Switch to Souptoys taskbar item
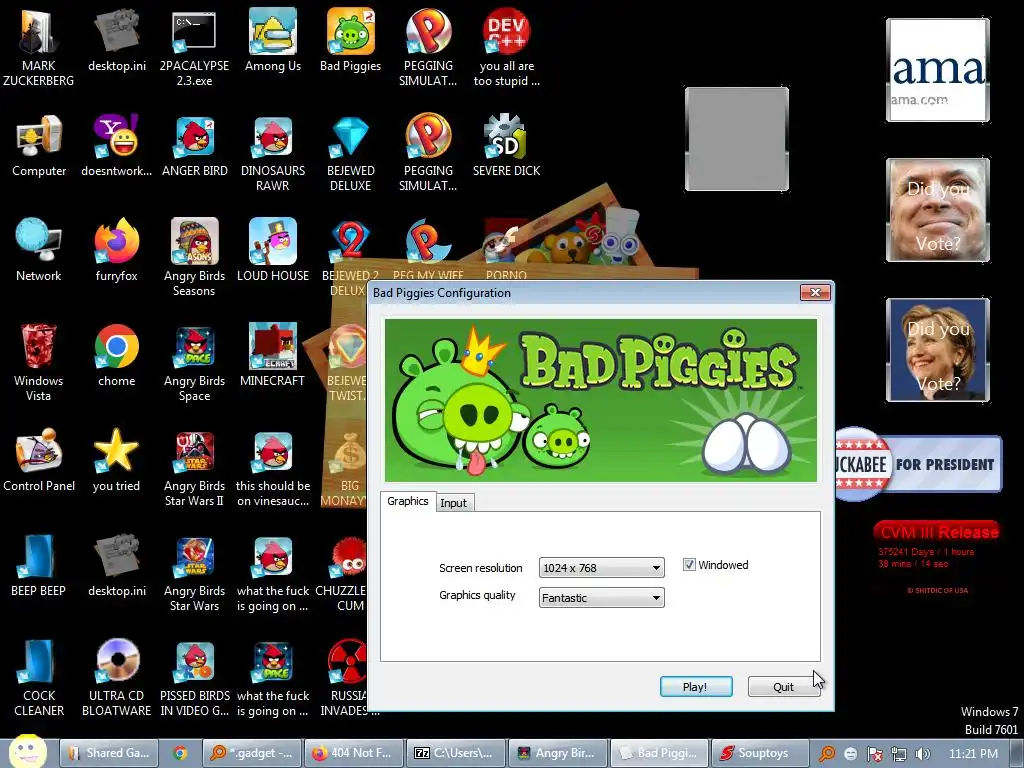 (x=760, y=753)
